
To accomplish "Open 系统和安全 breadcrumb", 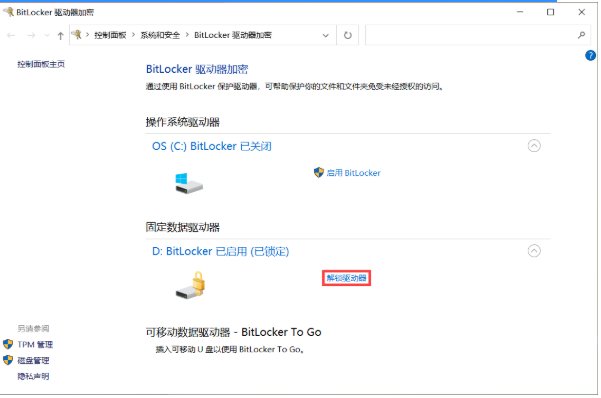I will (x=160, y=35).
